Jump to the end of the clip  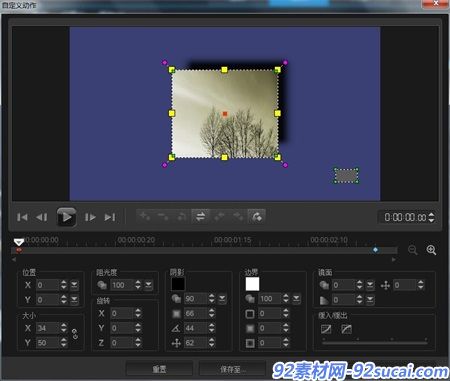(110, 217)
